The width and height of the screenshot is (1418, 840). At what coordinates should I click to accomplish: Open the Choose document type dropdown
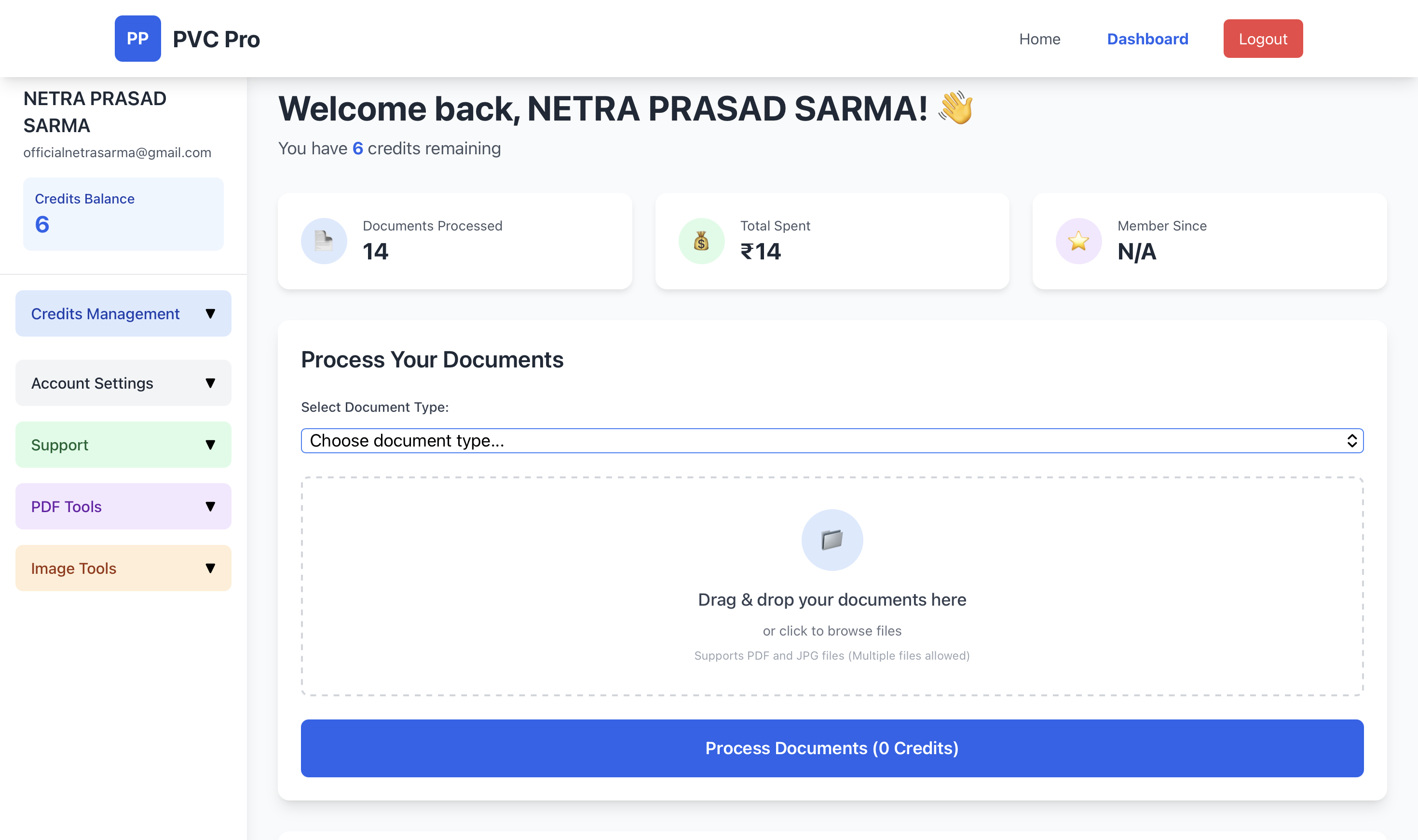pos(832,440)
